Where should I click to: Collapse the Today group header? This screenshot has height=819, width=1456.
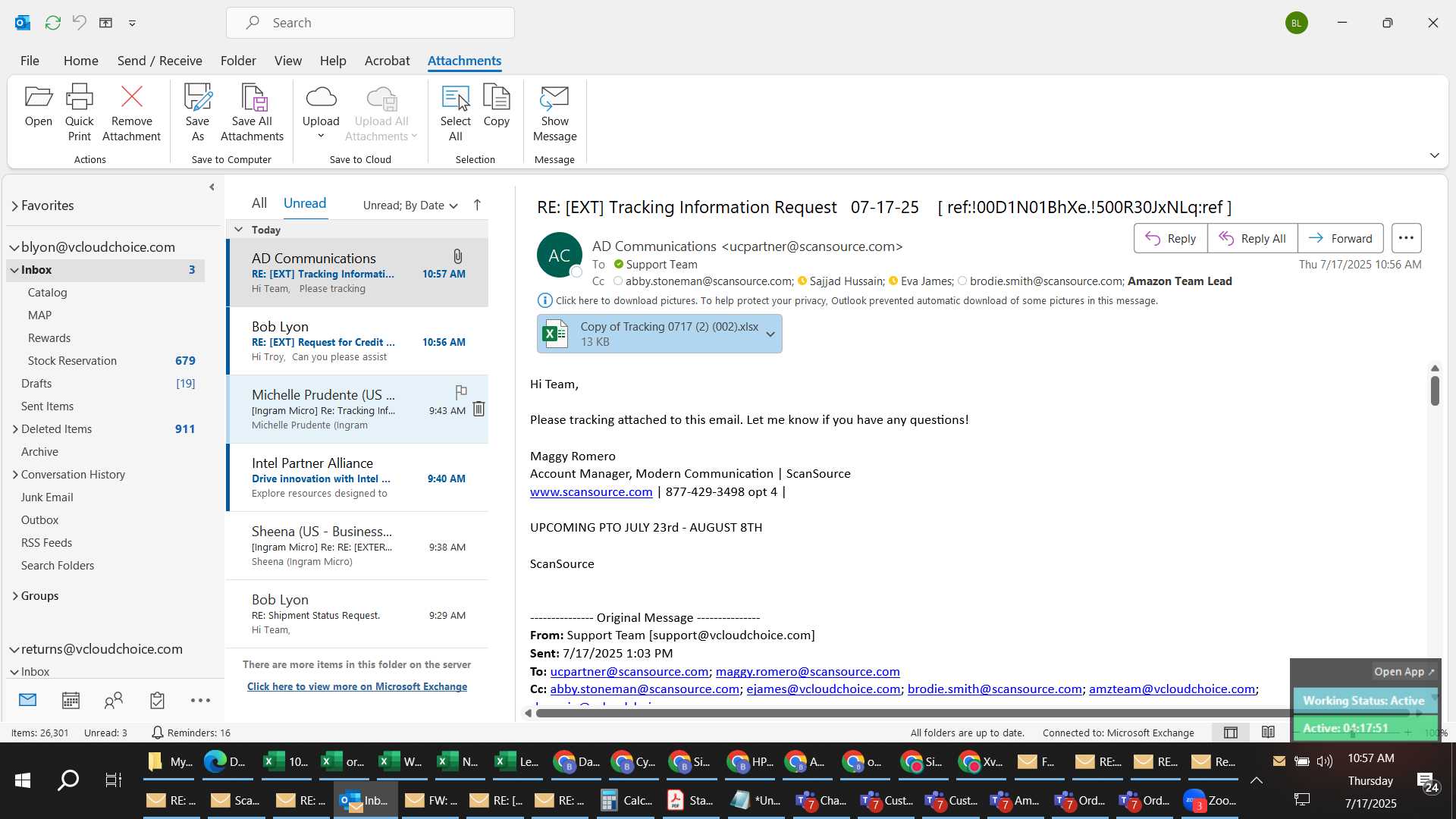click(238, 230)
